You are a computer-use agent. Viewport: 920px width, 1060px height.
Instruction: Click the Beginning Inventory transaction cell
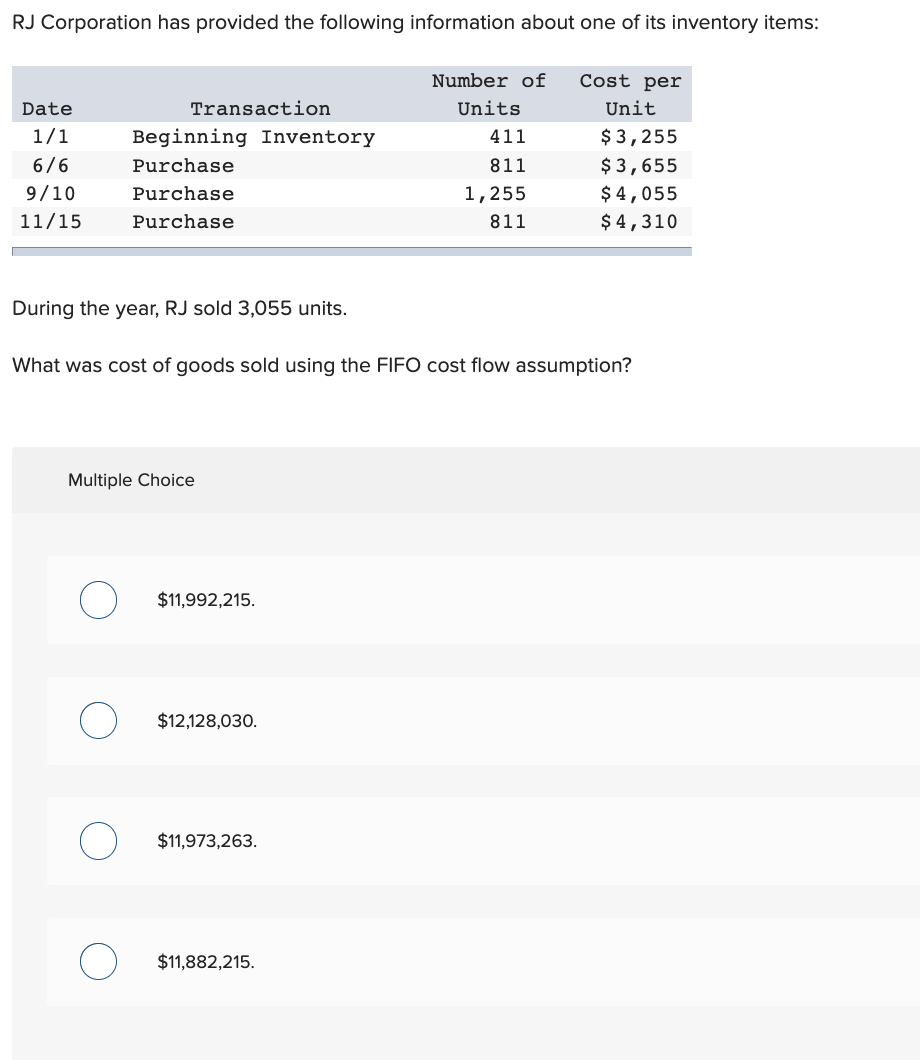pos(254,136)
